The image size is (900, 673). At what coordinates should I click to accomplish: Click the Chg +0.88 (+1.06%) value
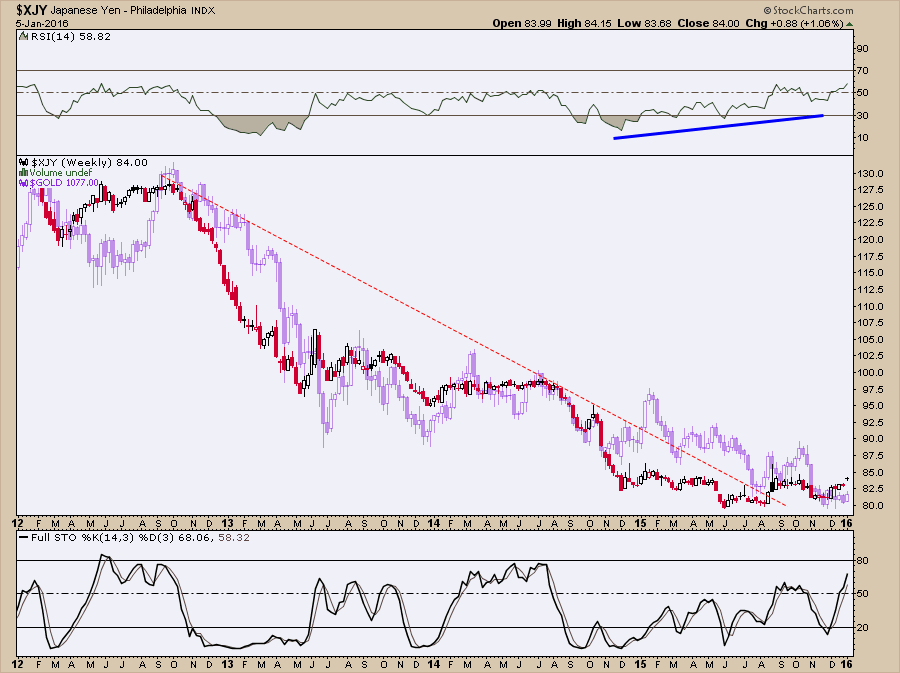pyautogui.click(x=794, y=24)
